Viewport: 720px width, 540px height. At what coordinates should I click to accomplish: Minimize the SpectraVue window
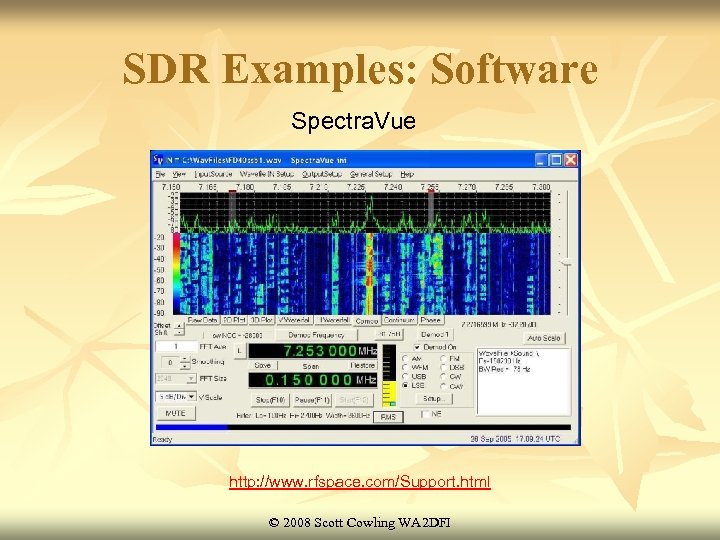pos(542,160)
